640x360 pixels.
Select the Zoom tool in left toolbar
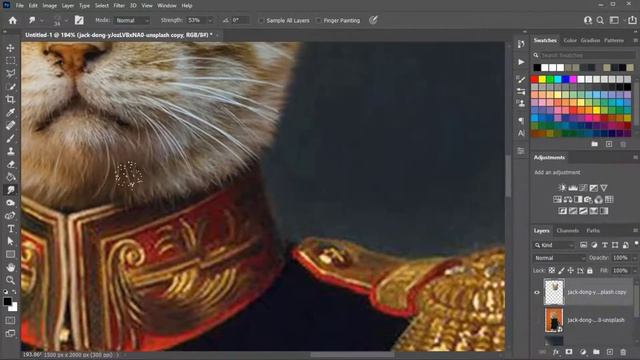(x=10, y=280)
